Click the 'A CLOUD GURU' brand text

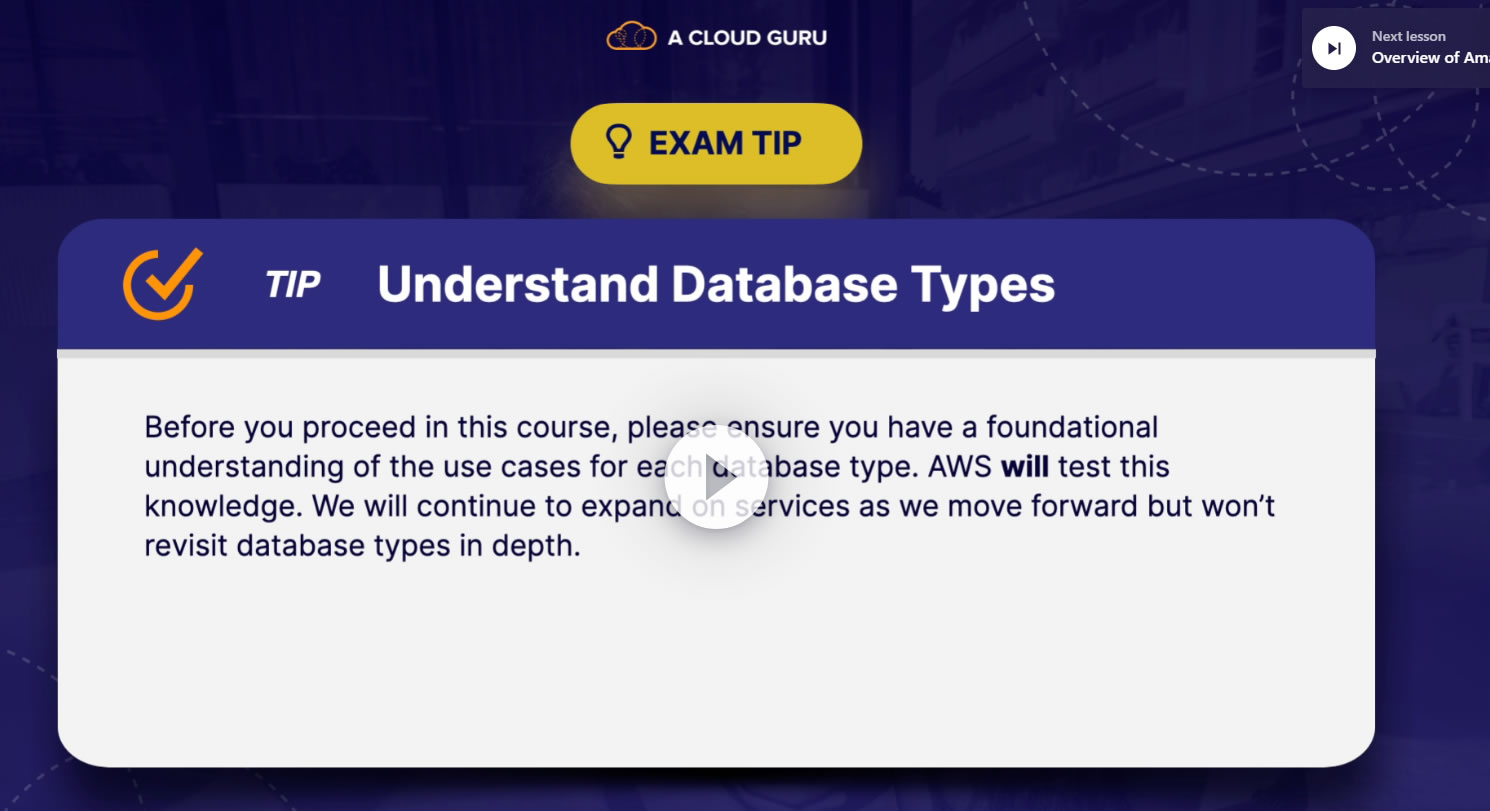click(747, 39)
